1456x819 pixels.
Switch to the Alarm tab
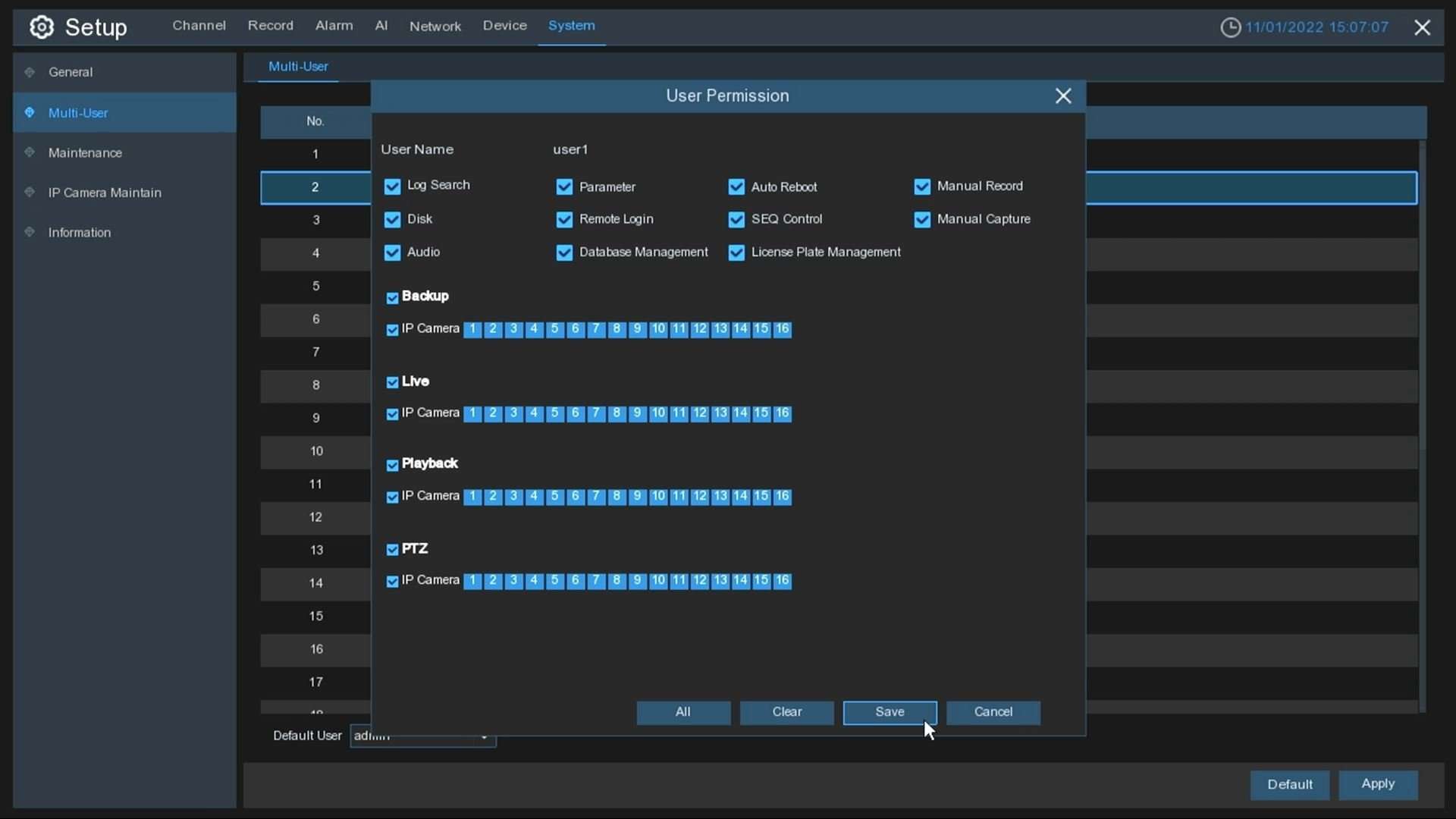point(334,26)
